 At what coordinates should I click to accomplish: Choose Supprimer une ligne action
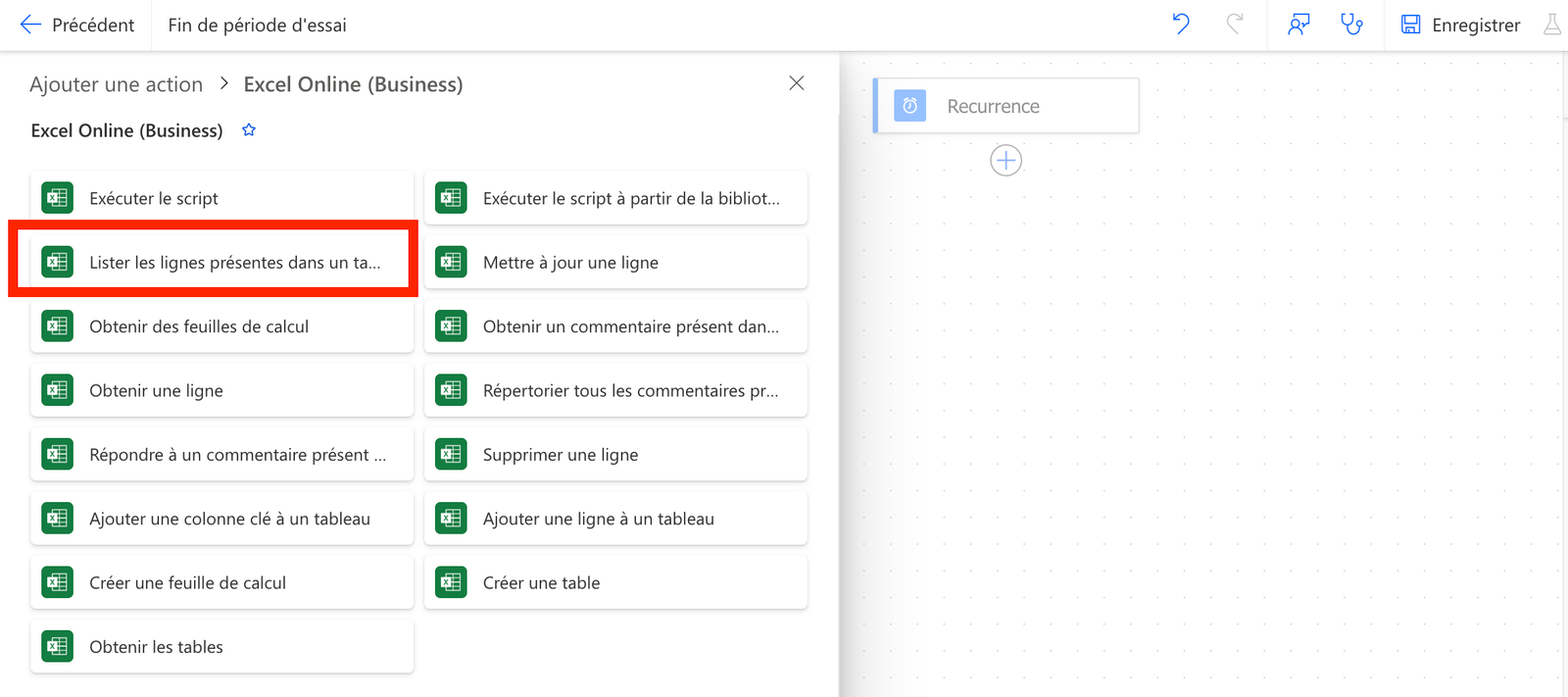[615, 454]
